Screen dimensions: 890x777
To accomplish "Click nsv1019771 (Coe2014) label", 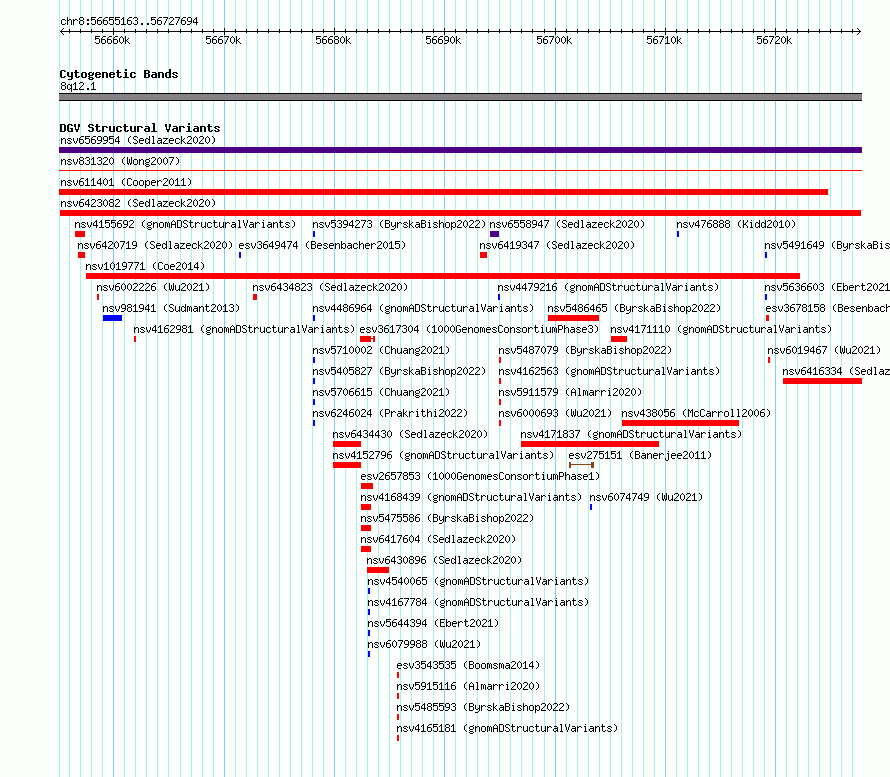I will pyautogui.click(x=145, y=266).
